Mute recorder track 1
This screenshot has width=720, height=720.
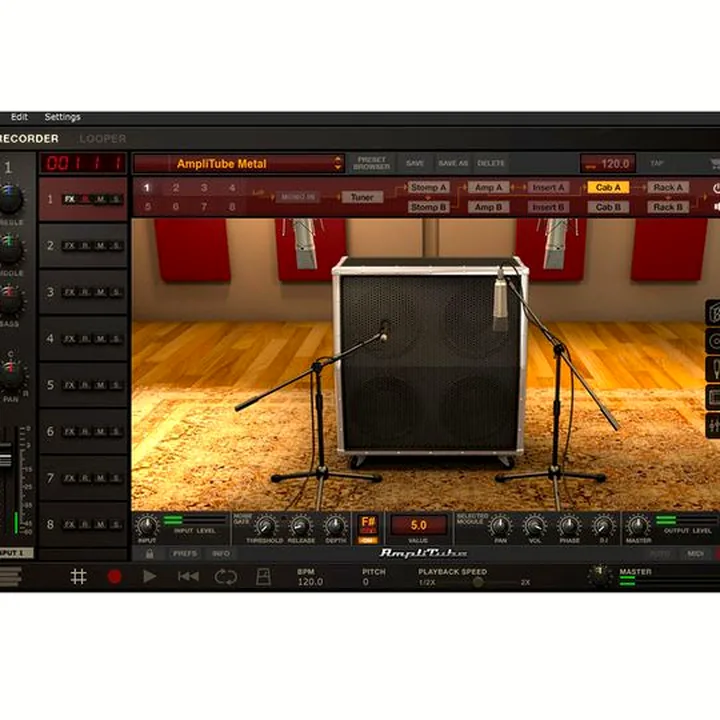pos(101,199)
